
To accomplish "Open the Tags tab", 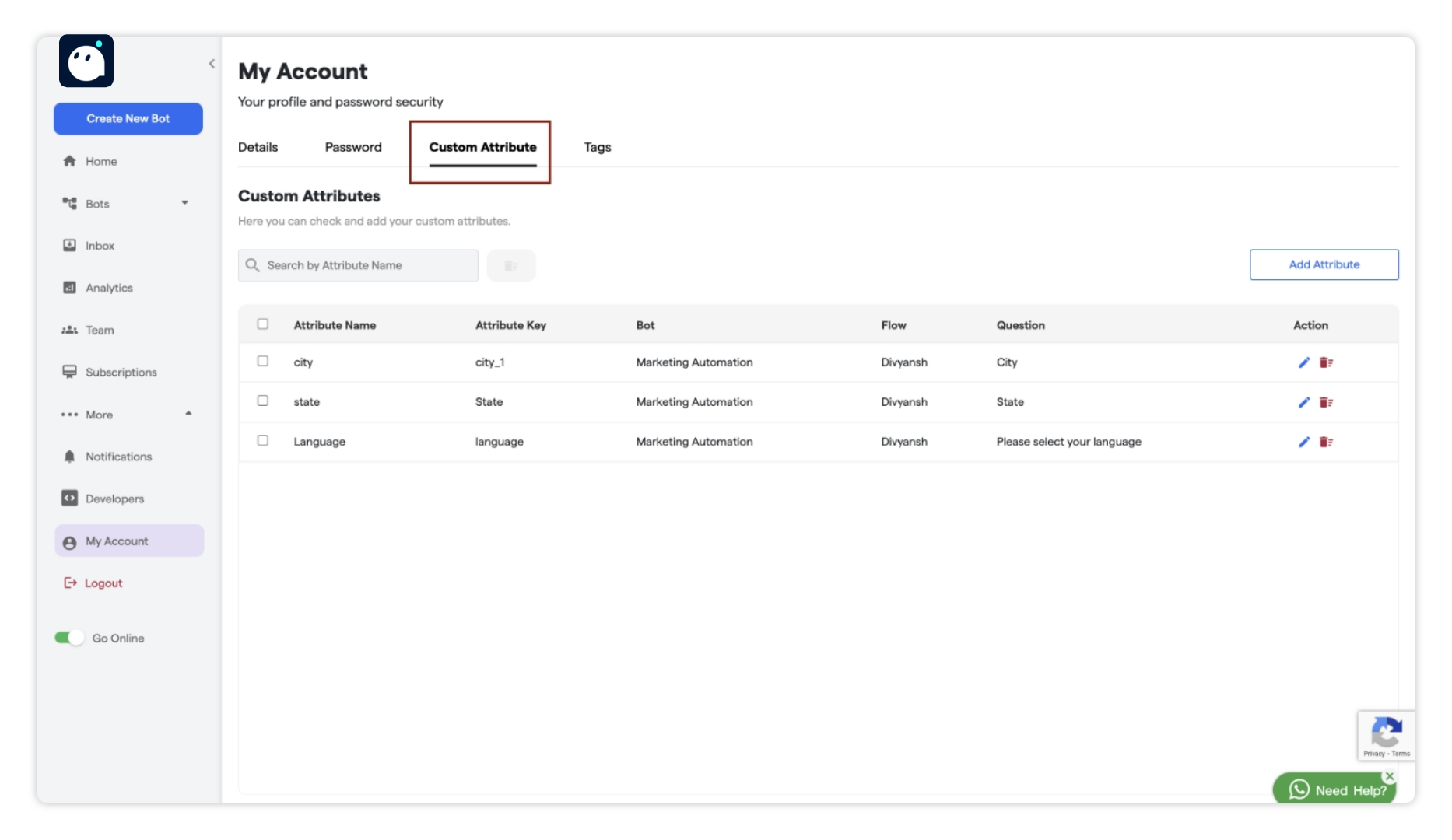I will pyautogui.click(x=598, y=147).
